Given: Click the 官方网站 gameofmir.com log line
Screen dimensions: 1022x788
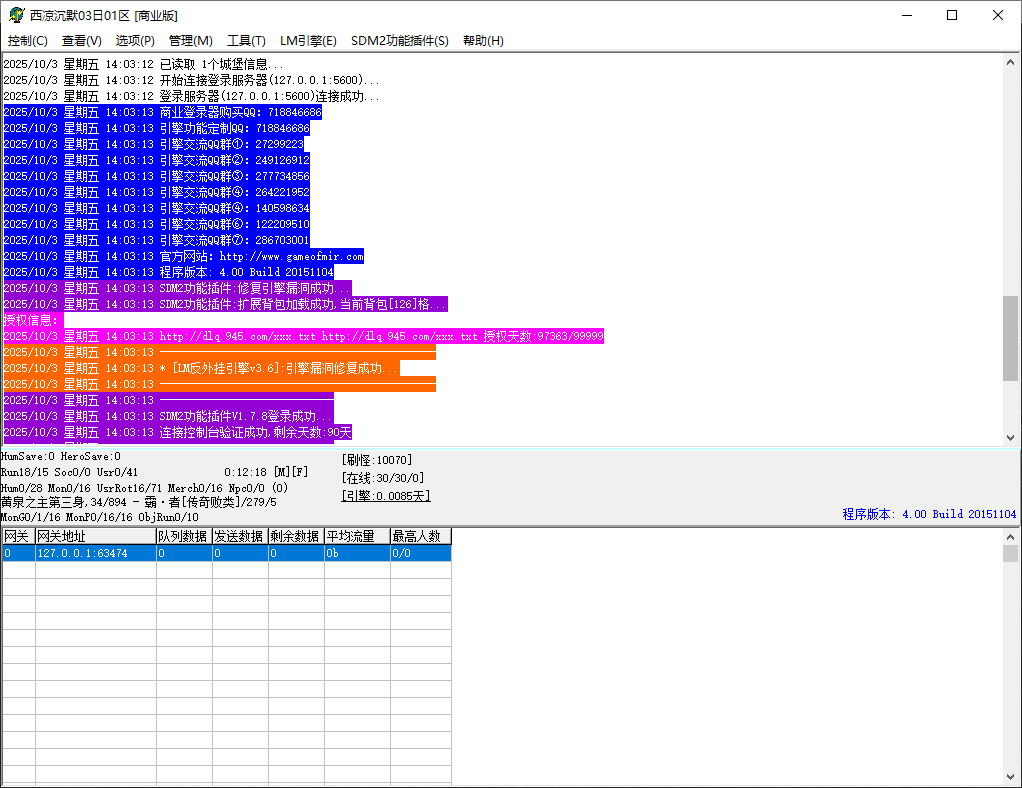Looking at the screenshot, I should [260, 256].
